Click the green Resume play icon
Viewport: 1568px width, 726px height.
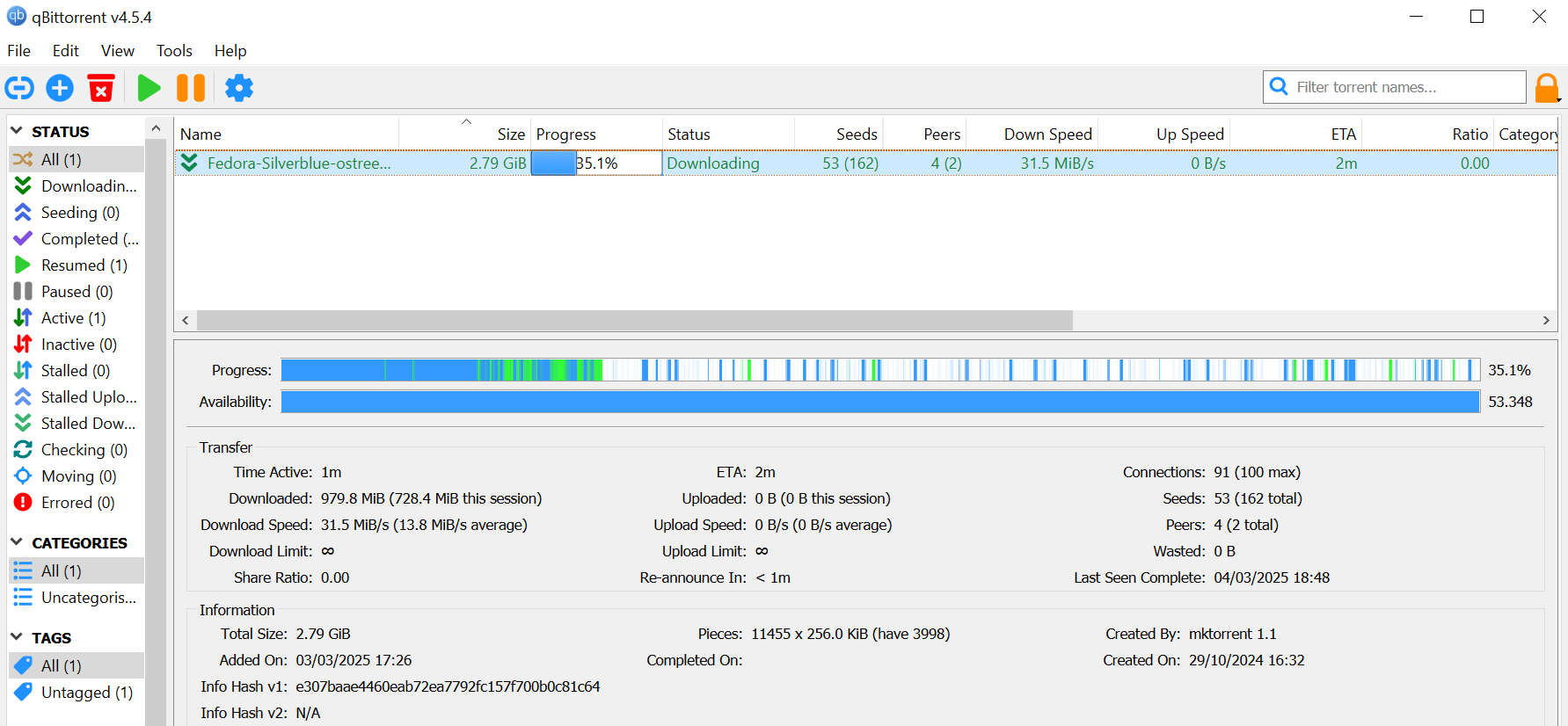pyautogui.click(x=150, y=88)
